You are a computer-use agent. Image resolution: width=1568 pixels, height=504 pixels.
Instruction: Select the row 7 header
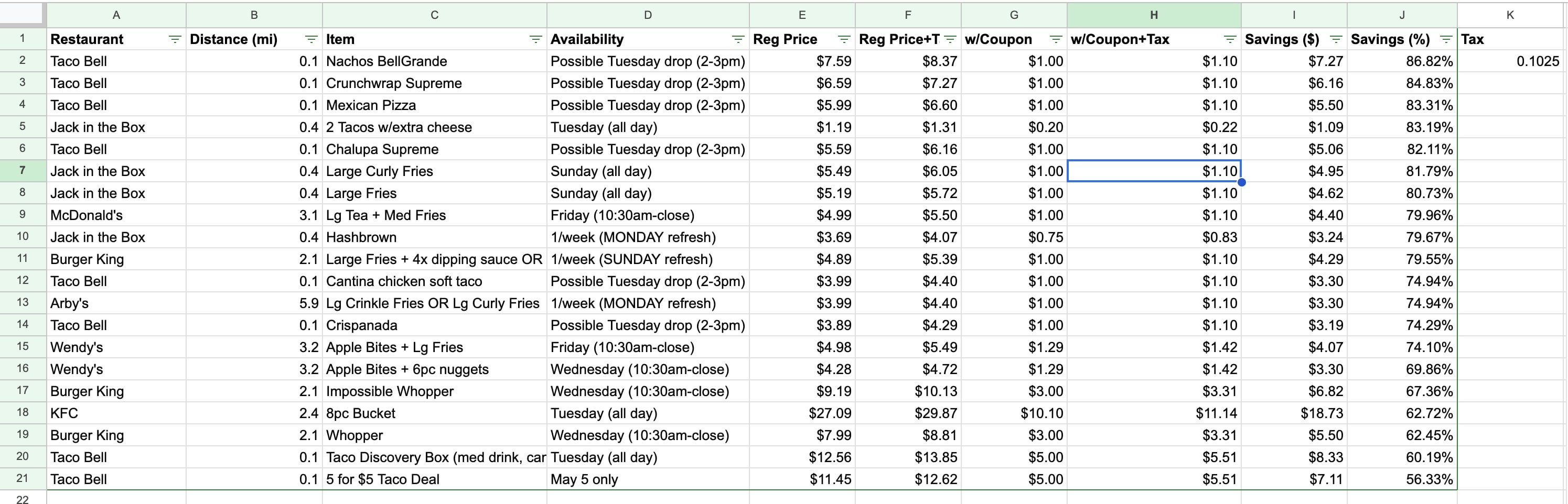23,171
